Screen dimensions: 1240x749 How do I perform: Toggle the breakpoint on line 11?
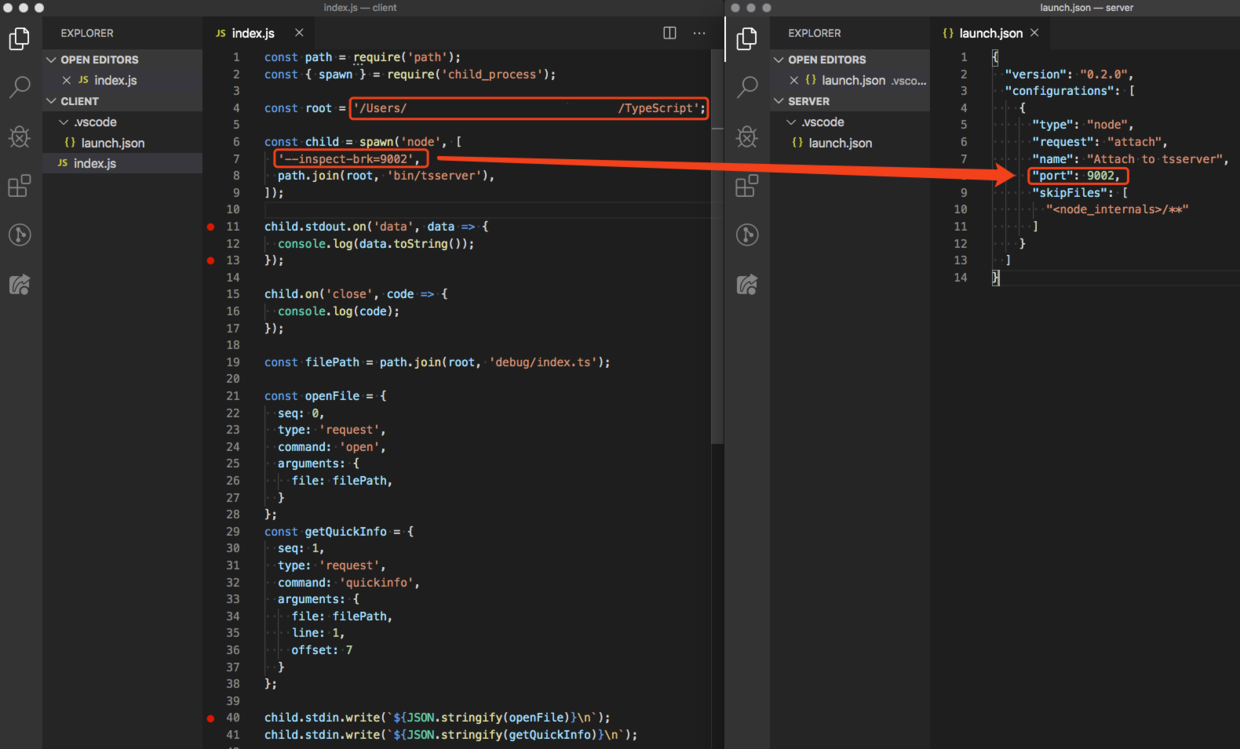coord(210,226)
